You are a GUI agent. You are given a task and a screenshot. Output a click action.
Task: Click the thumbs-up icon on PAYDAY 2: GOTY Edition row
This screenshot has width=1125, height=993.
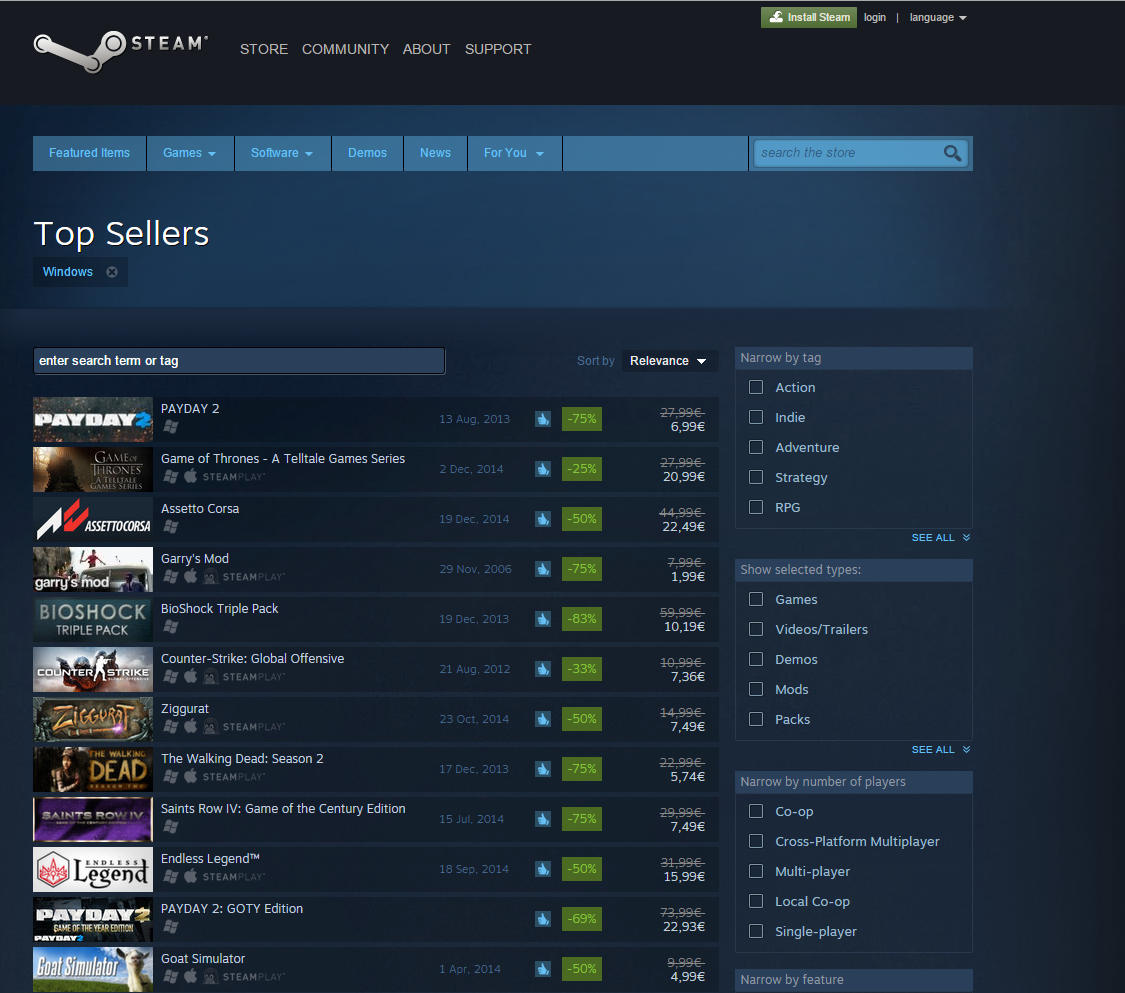coord(543,919)
